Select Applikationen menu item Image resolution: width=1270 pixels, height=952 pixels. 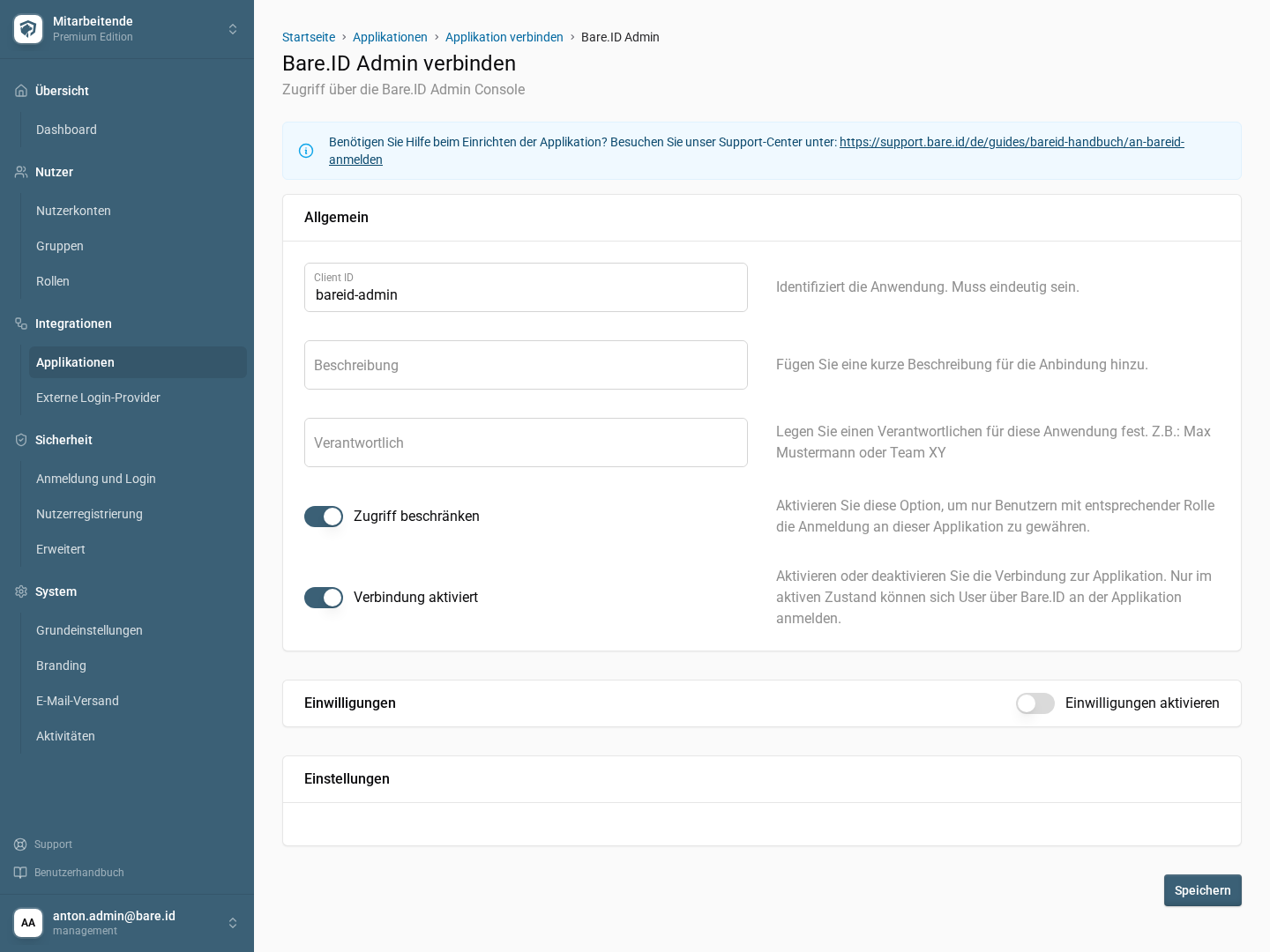(x=138, y=362)
